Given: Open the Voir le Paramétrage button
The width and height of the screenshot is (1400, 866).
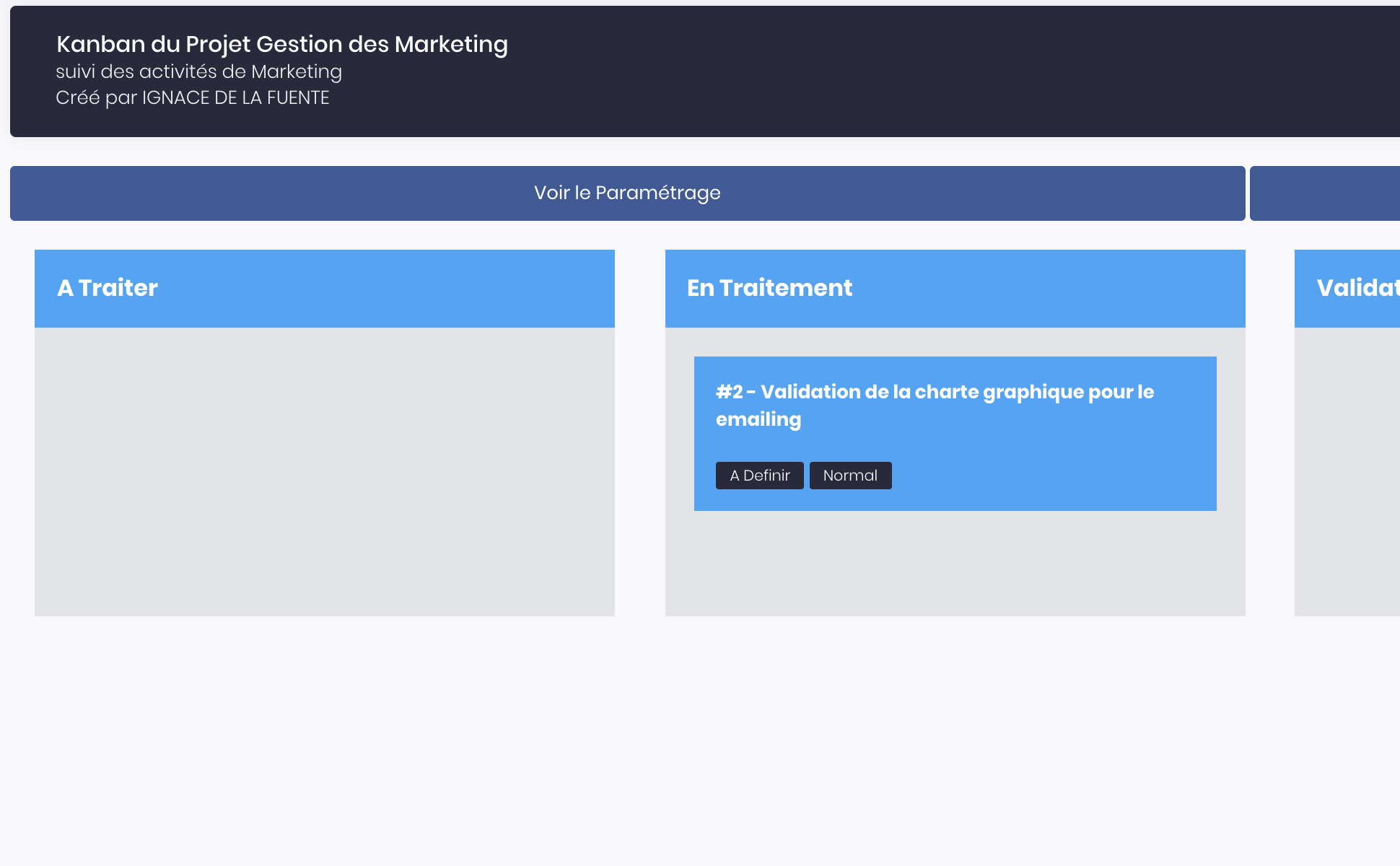Looking at the screenshot, I should (627, 193).
